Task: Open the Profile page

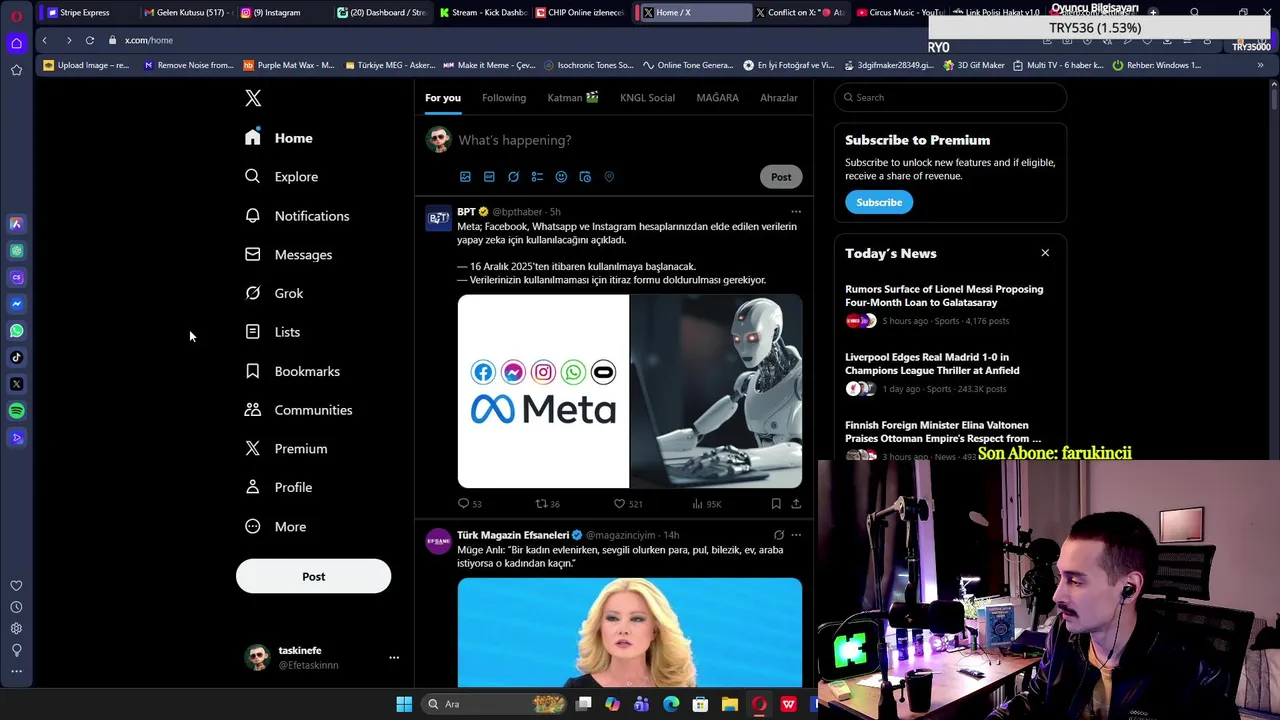Action: click(279, 488)
